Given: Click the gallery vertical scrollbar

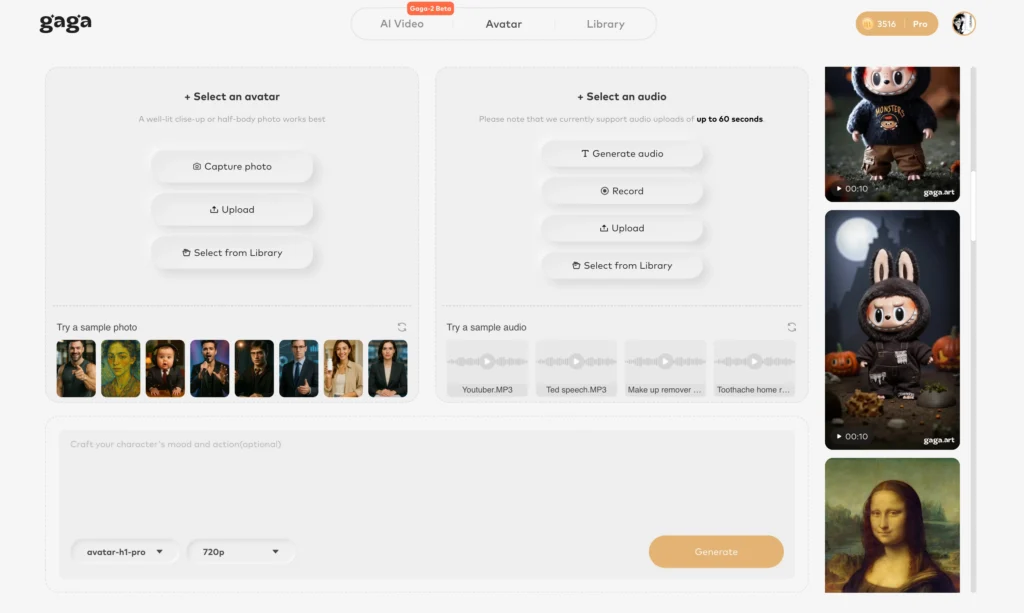Looking at the screenshot, I should (x=973, y=150).
